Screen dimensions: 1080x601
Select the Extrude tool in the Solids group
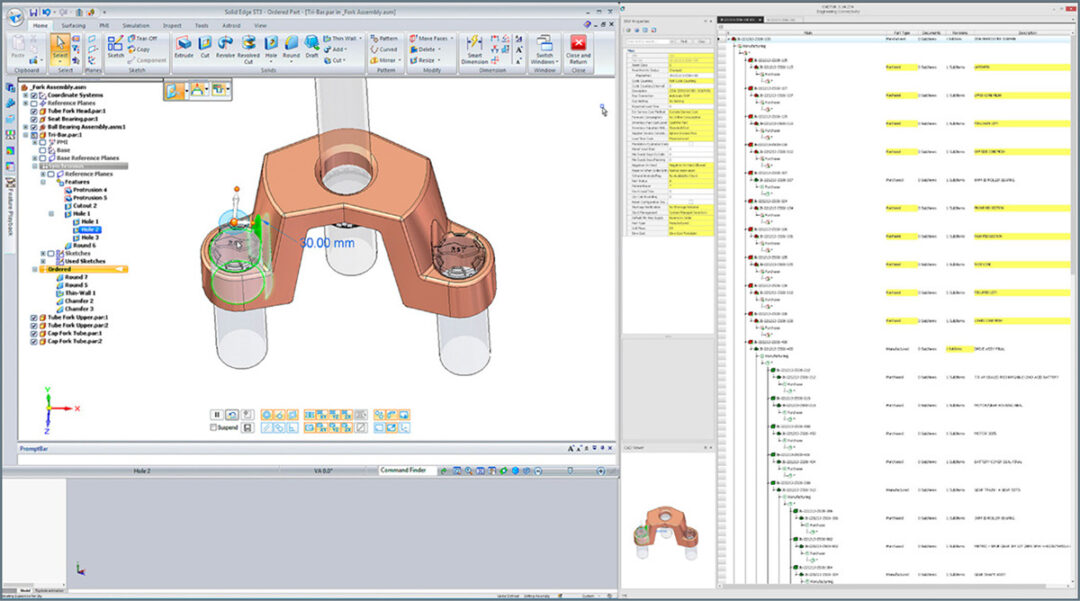pos(184,44)
